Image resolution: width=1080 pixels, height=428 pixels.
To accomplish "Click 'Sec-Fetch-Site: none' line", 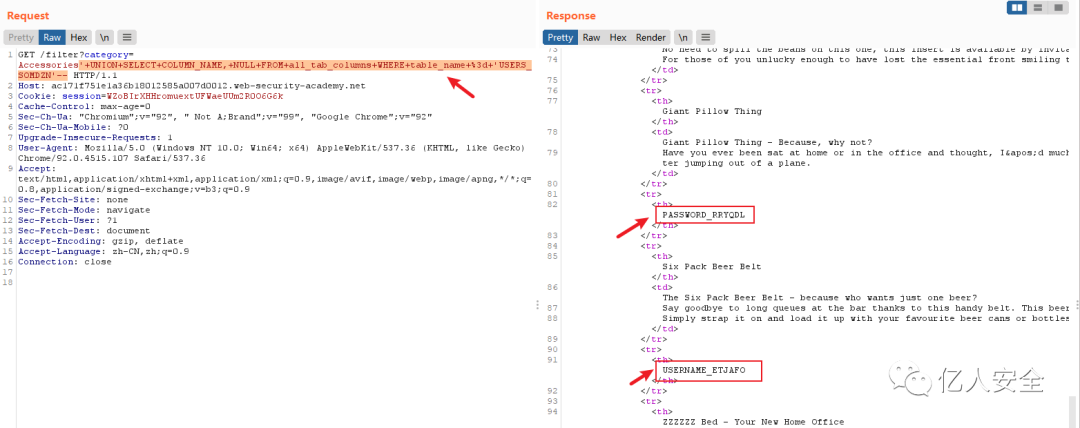I will [x=73, y=199].
